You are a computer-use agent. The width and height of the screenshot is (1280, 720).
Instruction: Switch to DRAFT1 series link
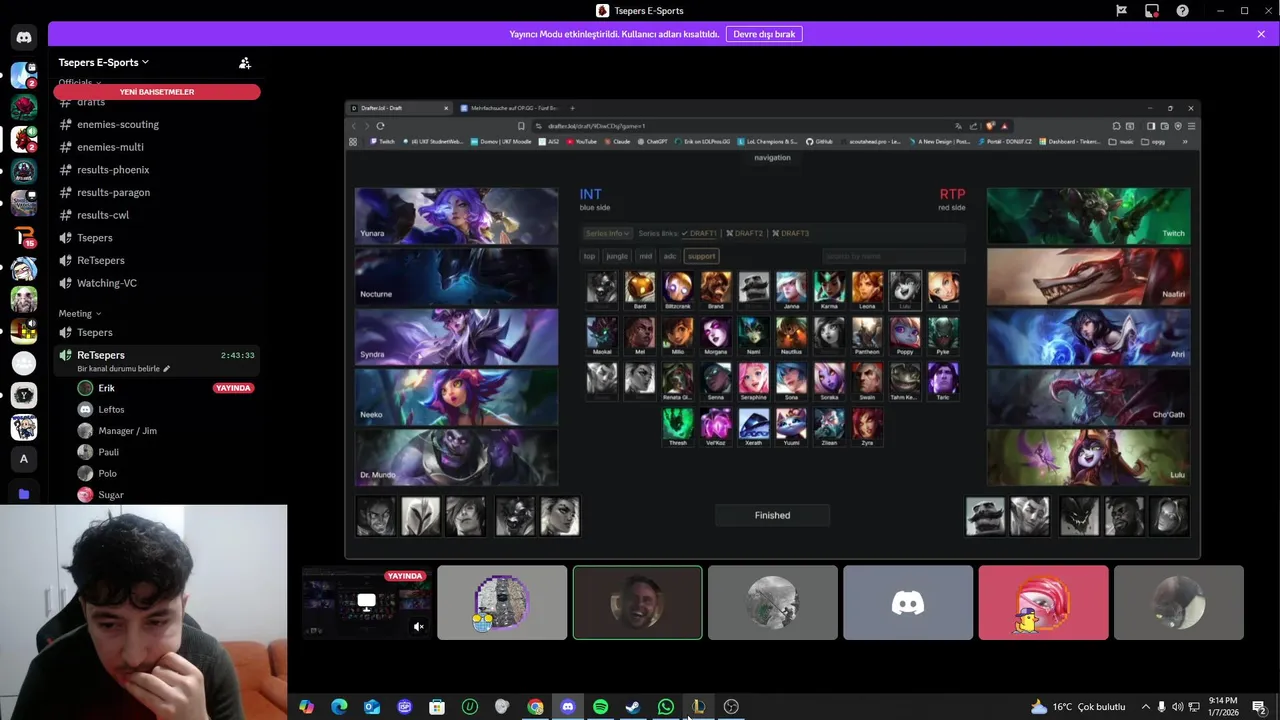point(697,233)
